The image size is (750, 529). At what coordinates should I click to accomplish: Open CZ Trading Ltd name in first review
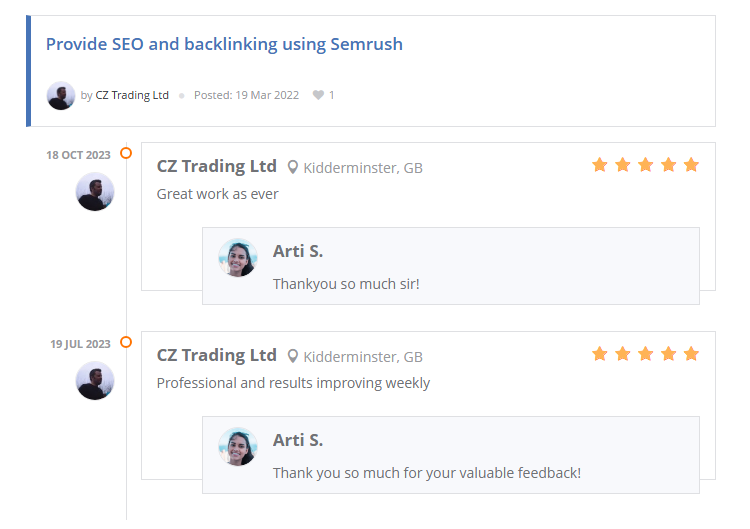pos(216,166)
